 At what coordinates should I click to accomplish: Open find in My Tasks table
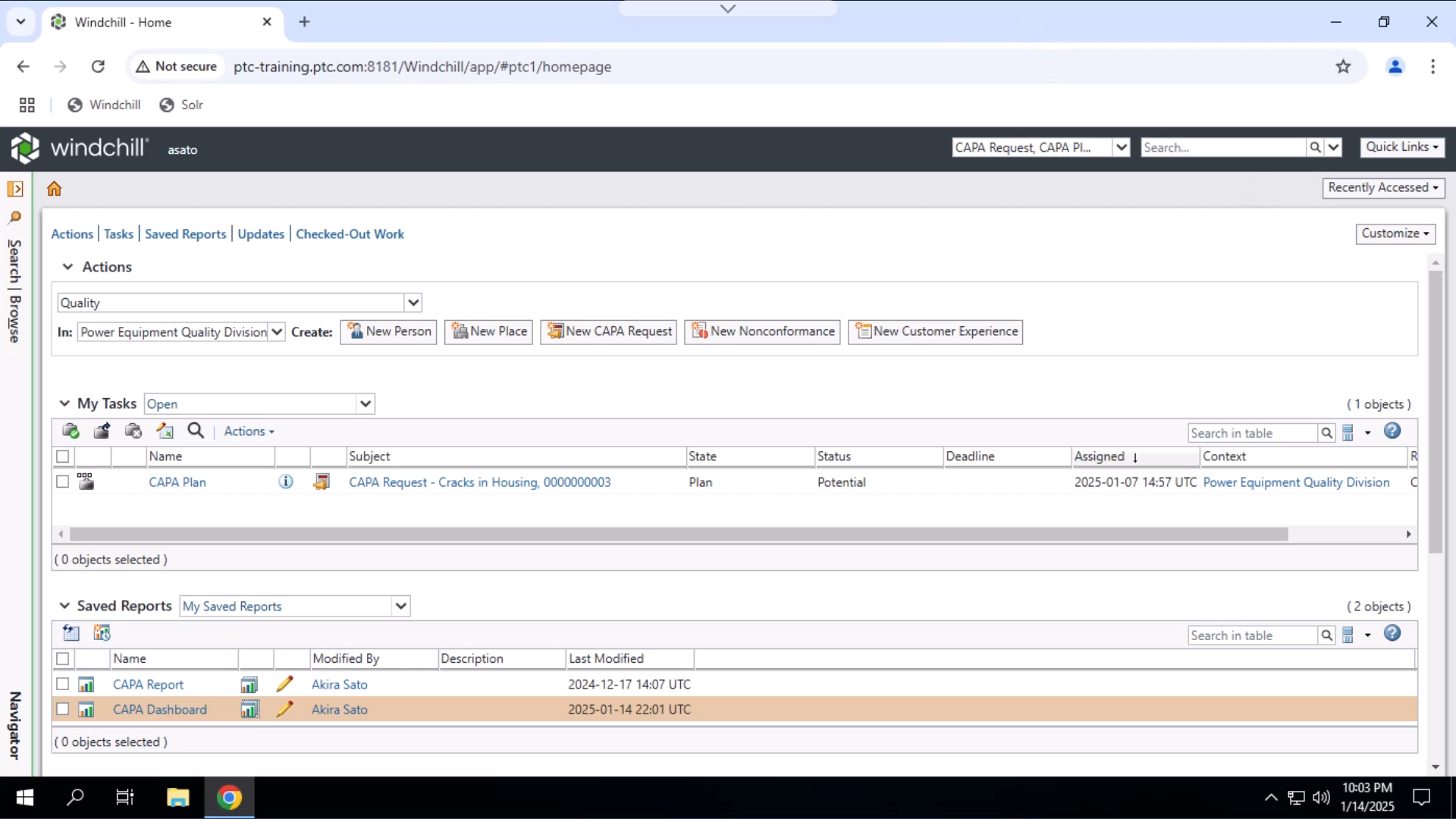[195, 431]
